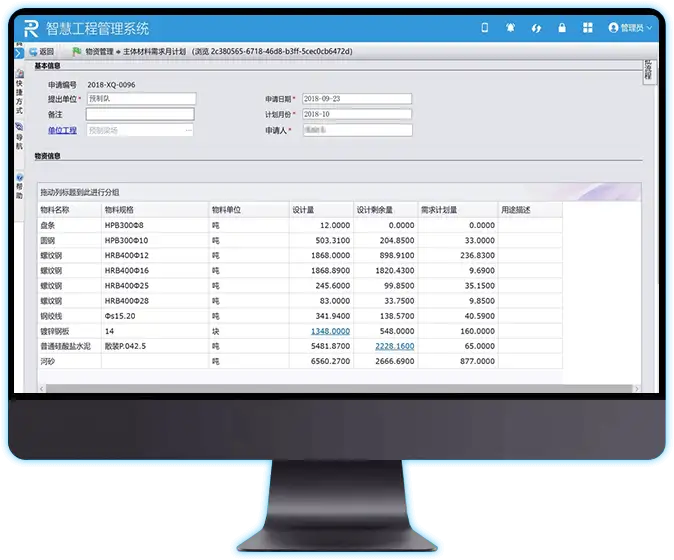Click the lightning bolt icon in header

[537, 28]
